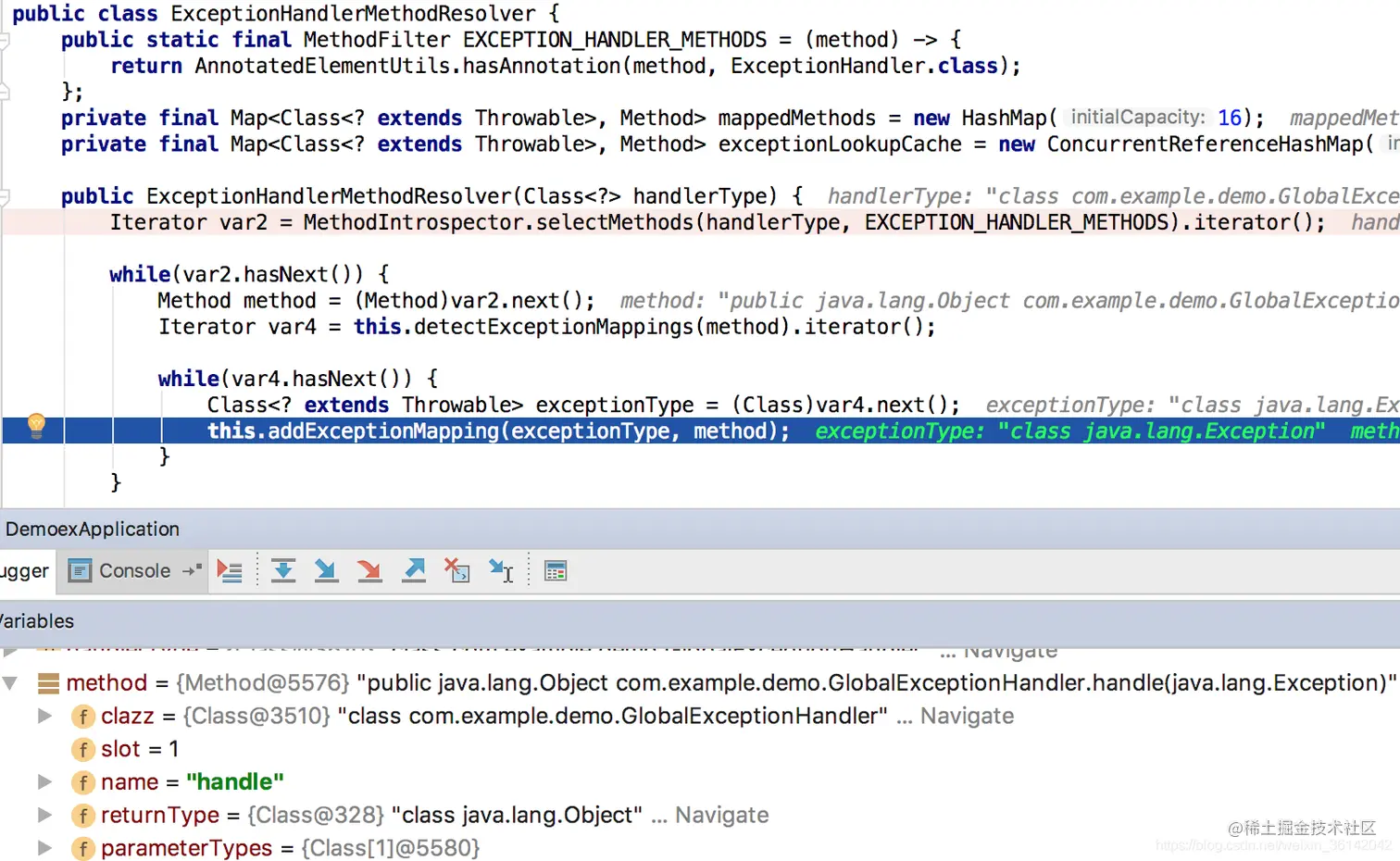Select the parameterTypes Class[1]@5580 value
The width and height of the screenshot is (1400, 861).
pyautogui.click(x=391, y=848)
